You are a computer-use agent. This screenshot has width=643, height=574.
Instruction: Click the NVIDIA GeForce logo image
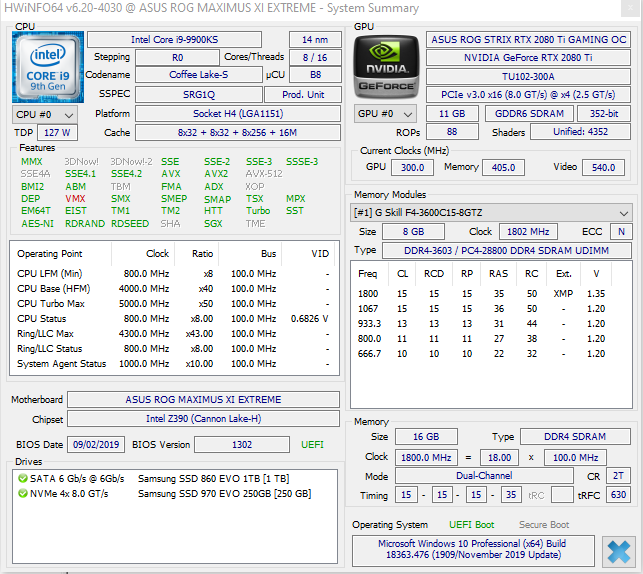pyautogui.click(x=386, y=67)
